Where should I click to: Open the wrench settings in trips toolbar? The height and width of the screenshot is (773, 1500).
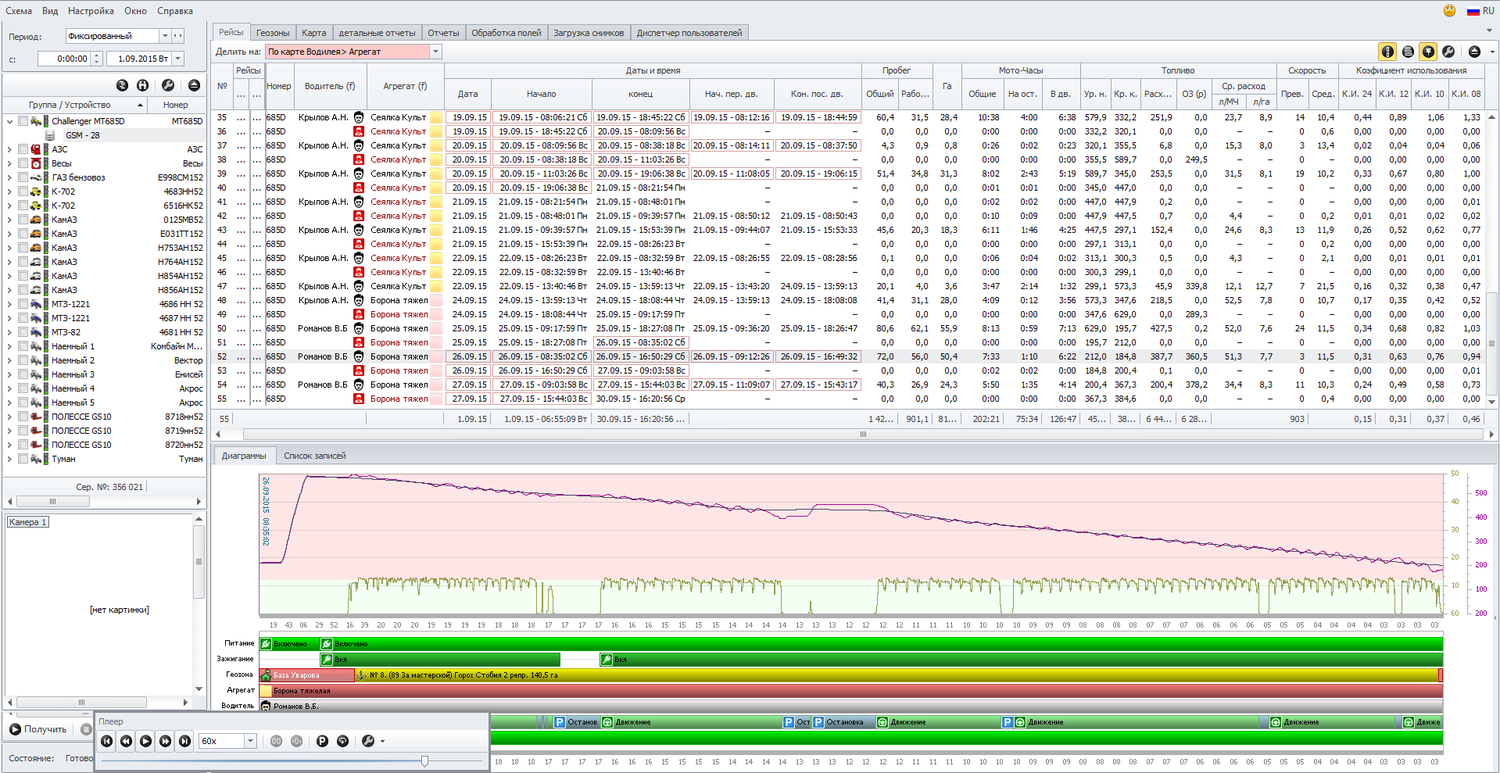click(x=1448, y=51)
